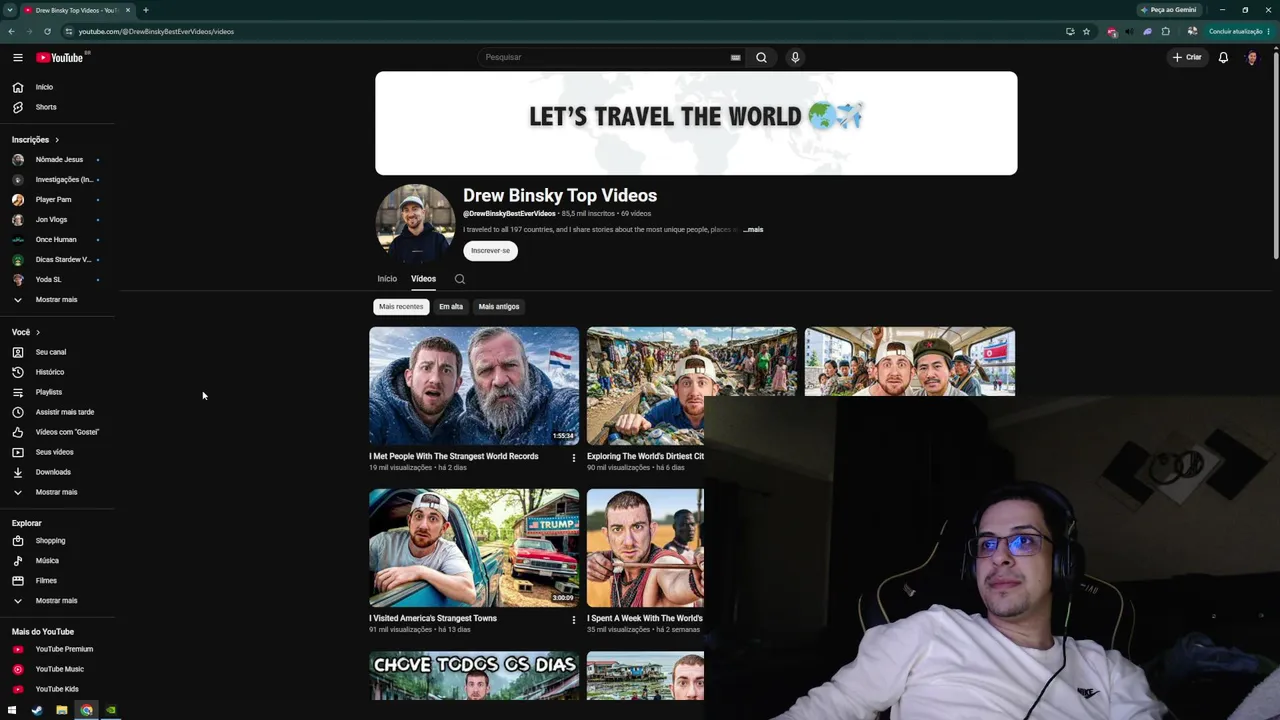Screen dimensions: 1280x720
Task: Open Assistir mais tarde clock icon
Action: 18,412
